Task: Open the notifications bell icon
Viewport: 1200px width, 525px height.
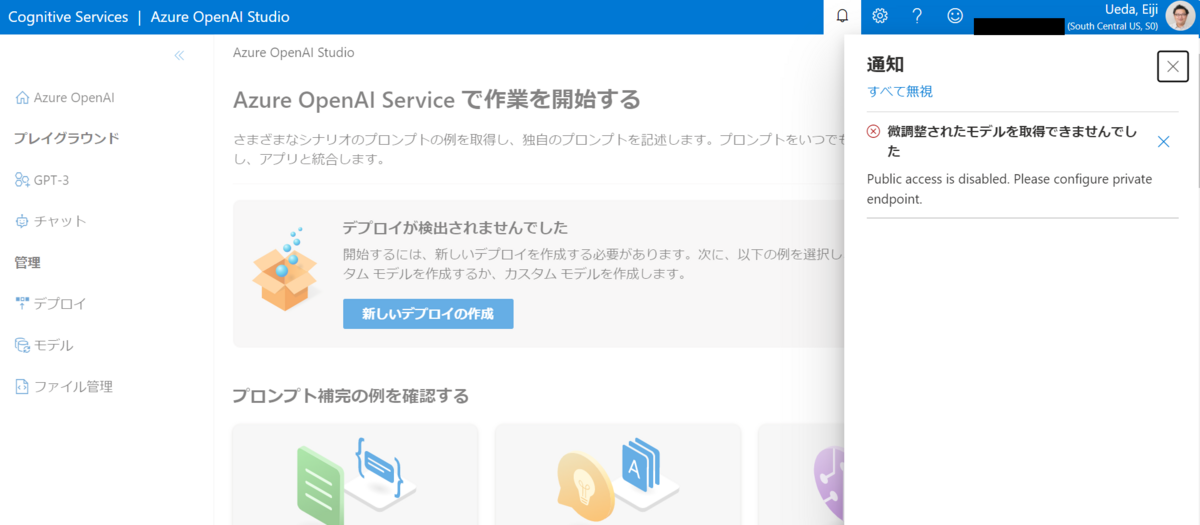Action: point(842,16)
